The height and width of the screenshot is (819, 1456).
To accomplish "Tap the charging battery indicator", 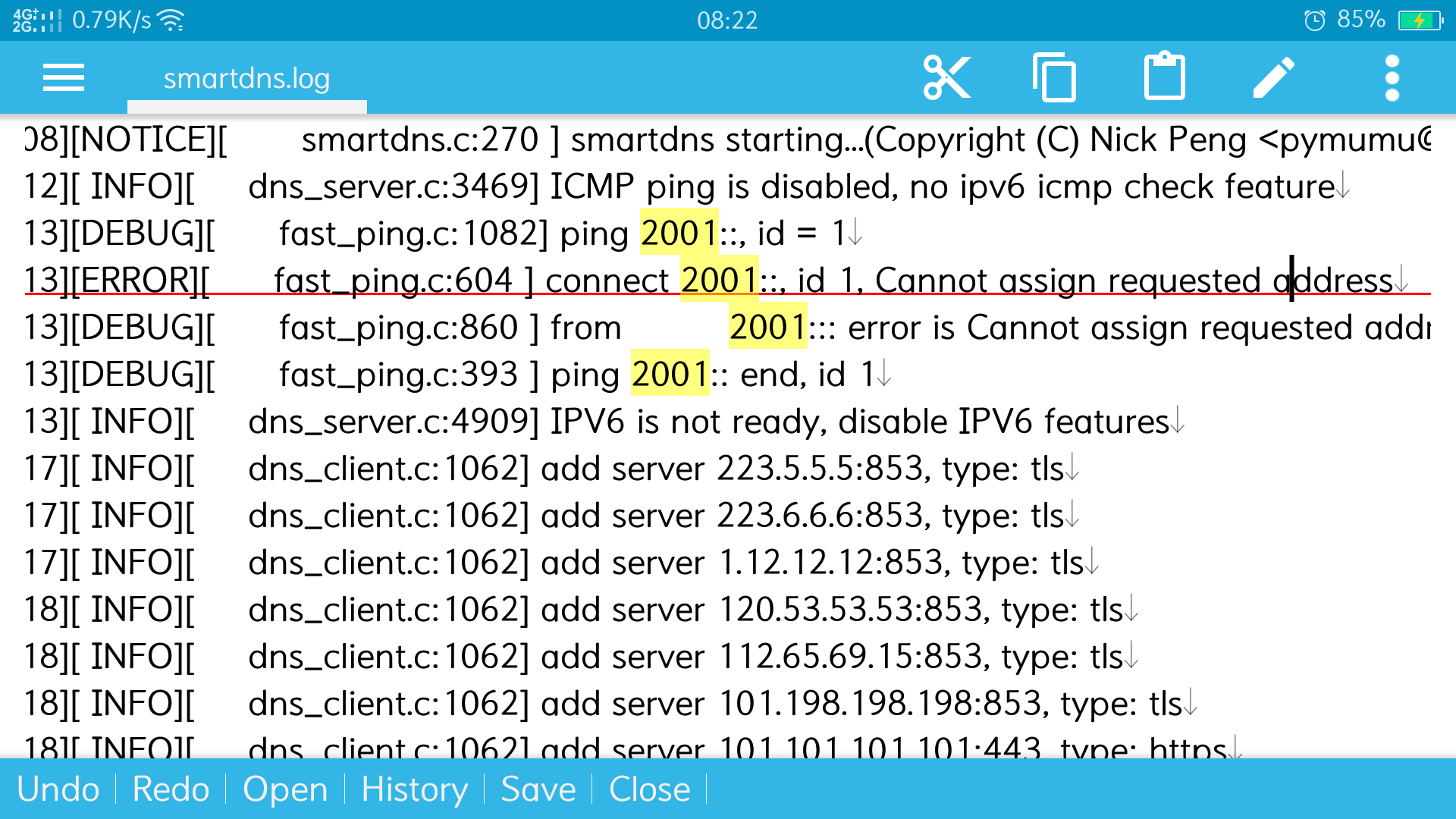I will pos(1420,19).
